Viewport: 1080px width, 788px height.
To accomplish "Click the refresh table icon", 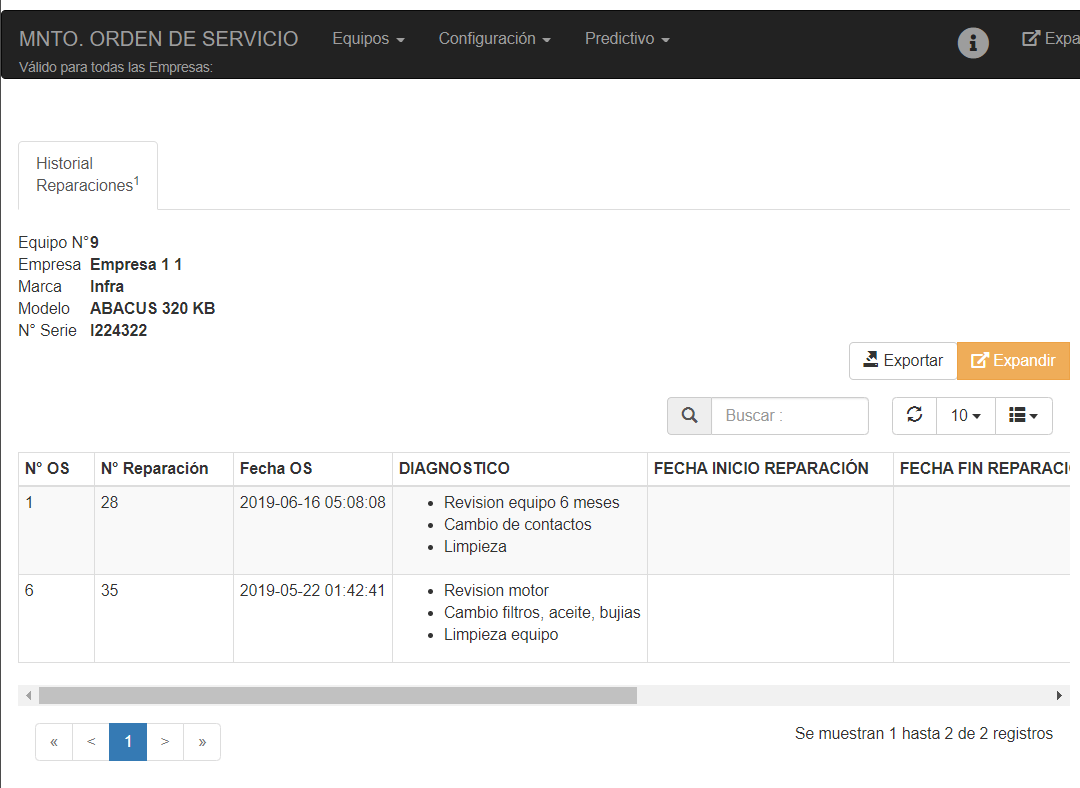I will [x=914, y=416].
